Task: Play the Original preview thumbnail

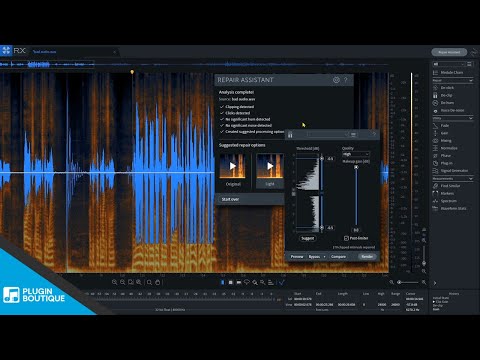Action: [232, 166]
